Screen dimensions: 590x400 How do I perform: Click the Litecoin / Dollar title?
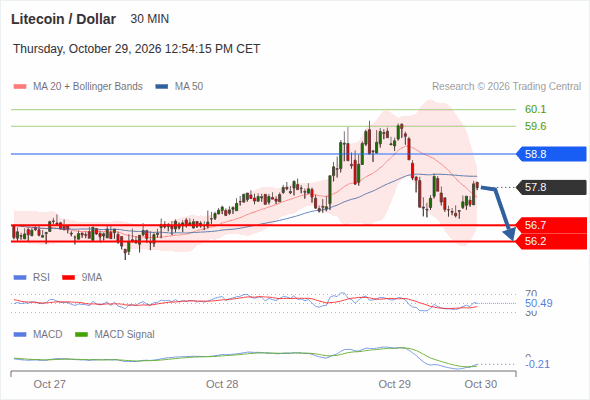63,19
